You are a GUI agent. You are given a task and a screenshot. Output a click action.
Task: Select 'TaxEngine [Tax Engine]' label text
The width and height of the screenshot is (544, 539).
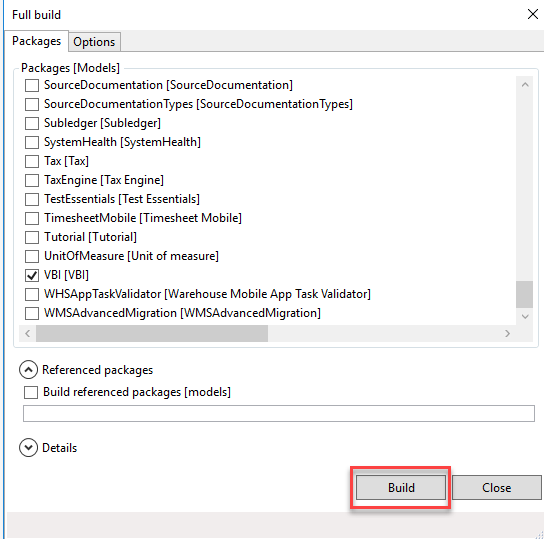[104, 180]
